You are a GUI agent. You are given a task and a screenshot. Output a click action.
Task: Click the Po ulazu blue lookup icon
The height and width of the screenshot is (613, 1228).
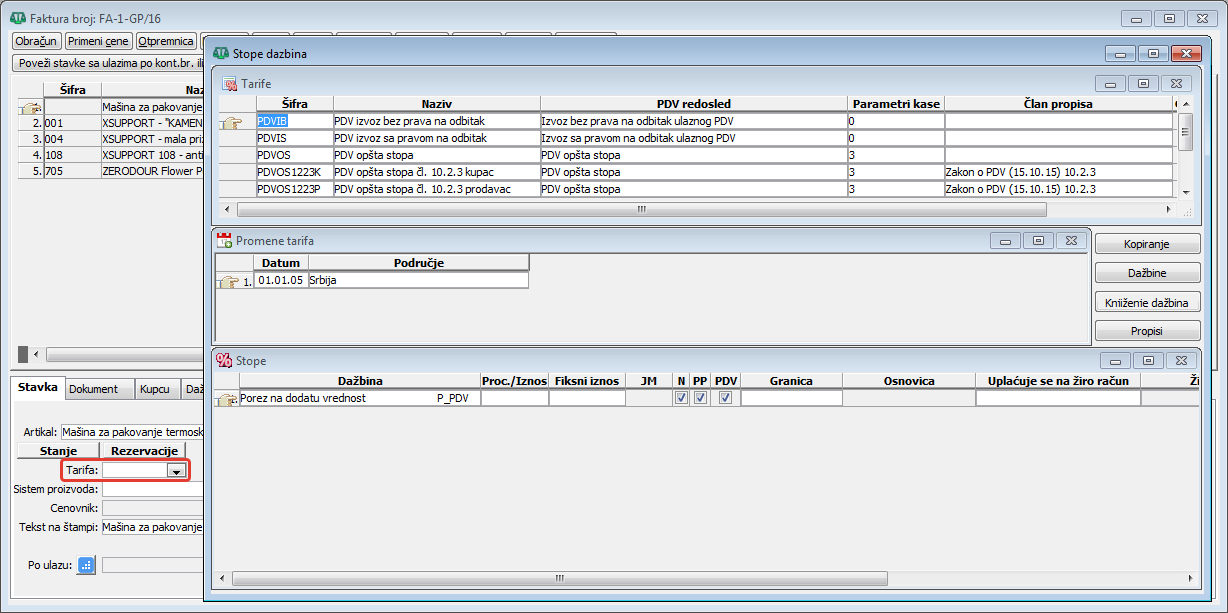click(86, 565)
